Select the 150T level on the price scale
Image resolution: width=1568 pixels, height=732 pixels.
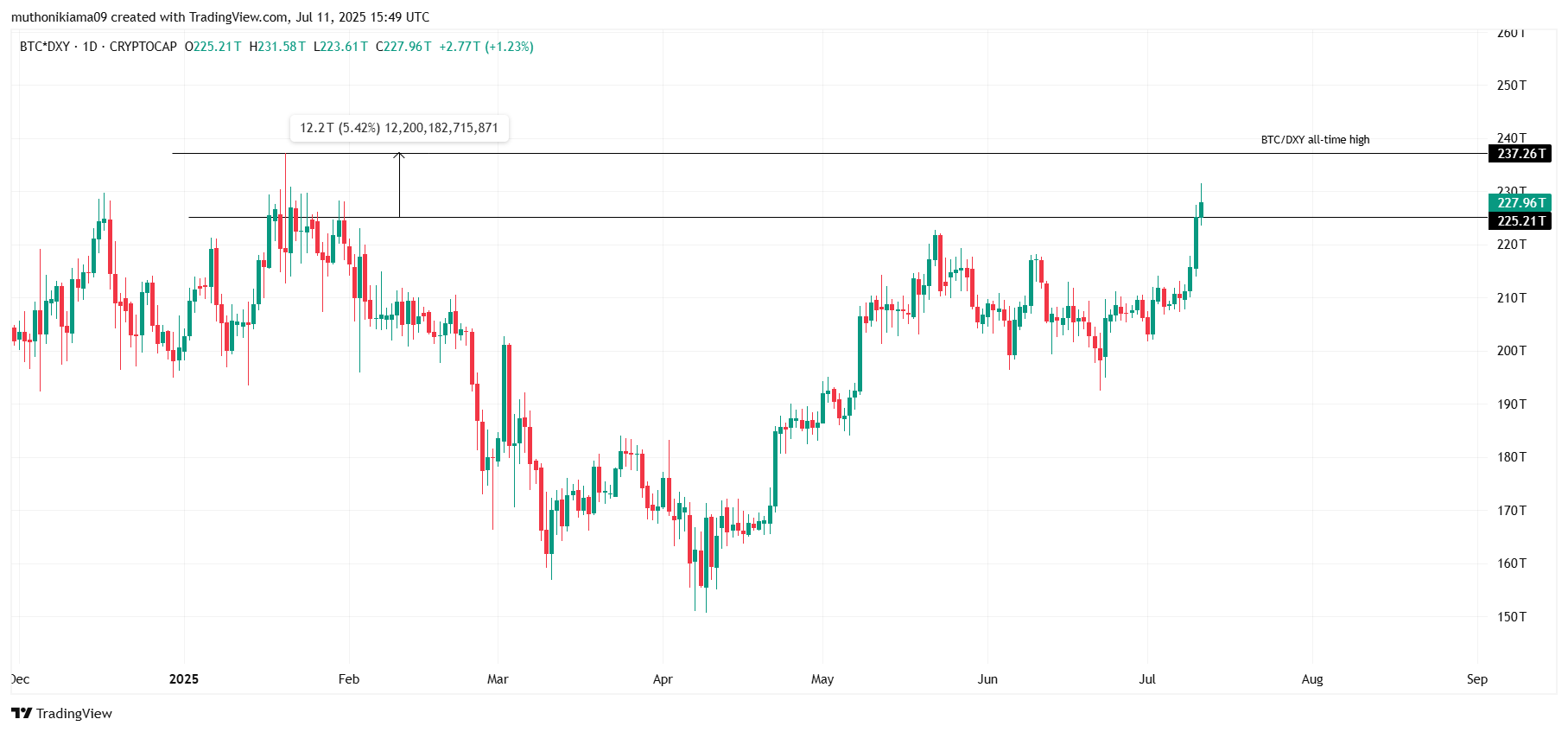1512,617
